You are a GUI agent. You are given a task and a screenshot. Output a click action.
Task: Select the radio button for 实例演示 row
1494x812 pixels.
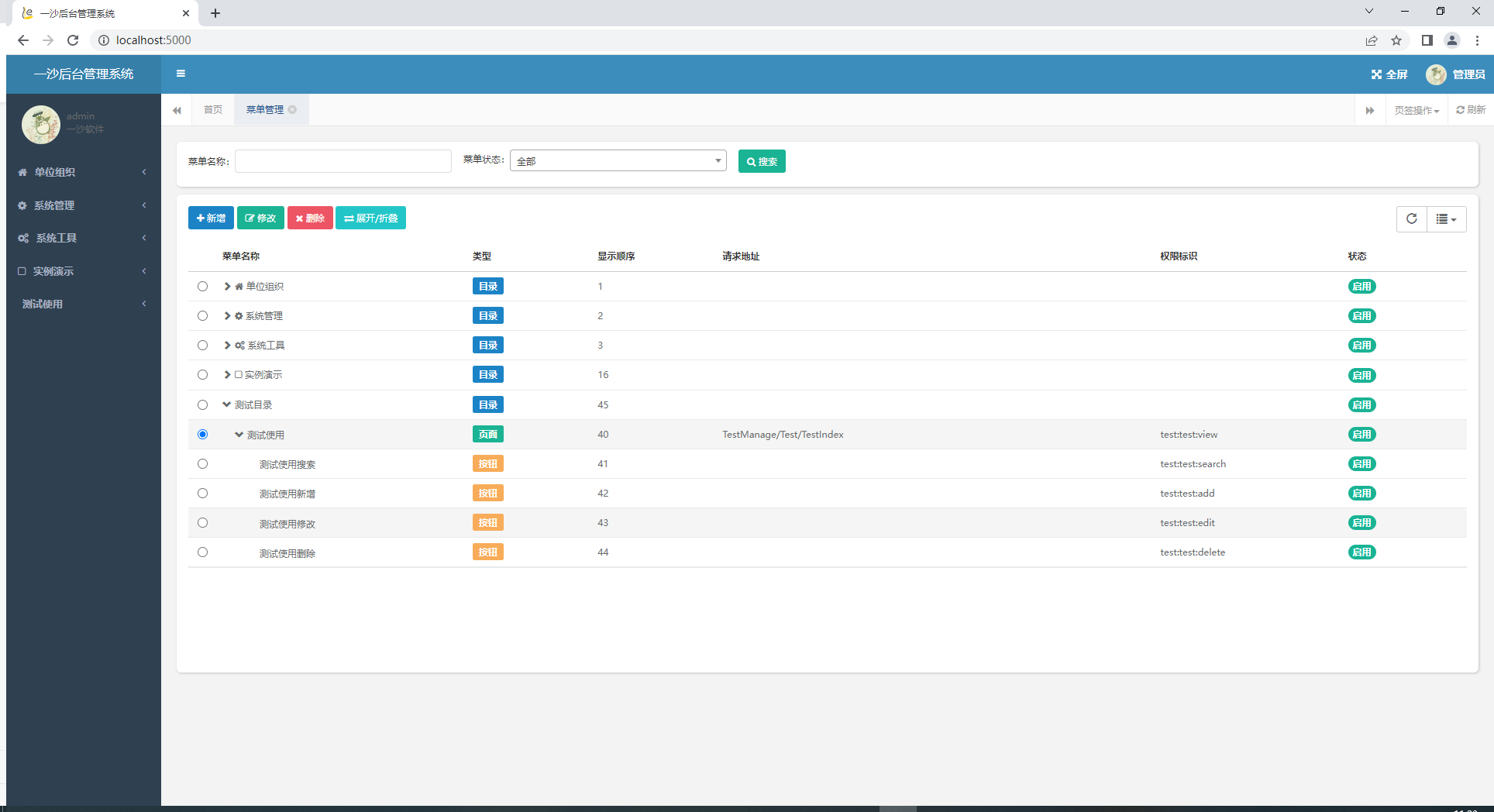(202, 374)
